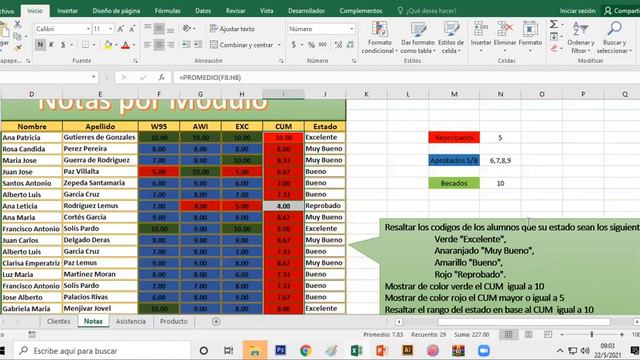Open Ordenar y filtrar
The image size is (640, 360).
pyautogui.click(x=580, y=38)
